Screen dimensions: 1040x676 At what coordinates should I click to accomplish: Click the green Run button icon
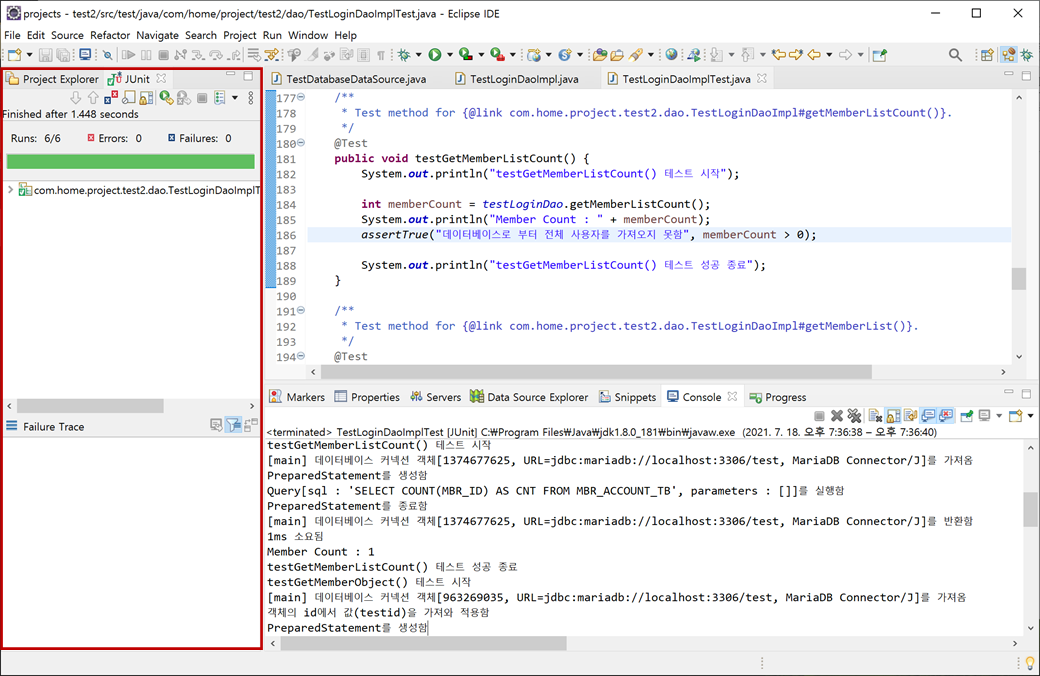pos(434,55)
